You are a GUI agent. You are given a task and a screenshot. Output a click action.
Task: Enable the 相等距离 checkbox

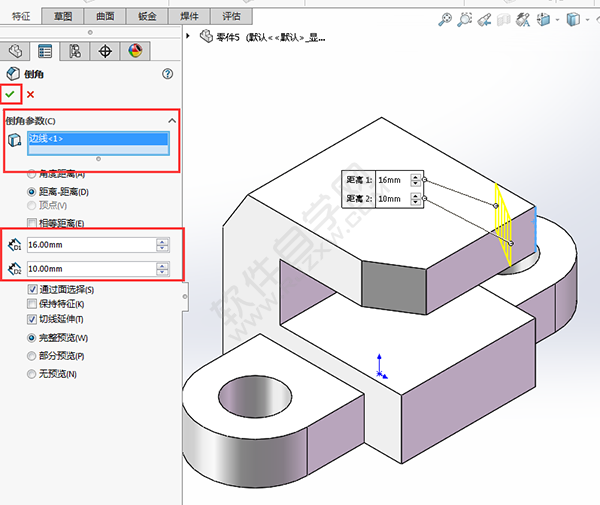coord(32,223)
